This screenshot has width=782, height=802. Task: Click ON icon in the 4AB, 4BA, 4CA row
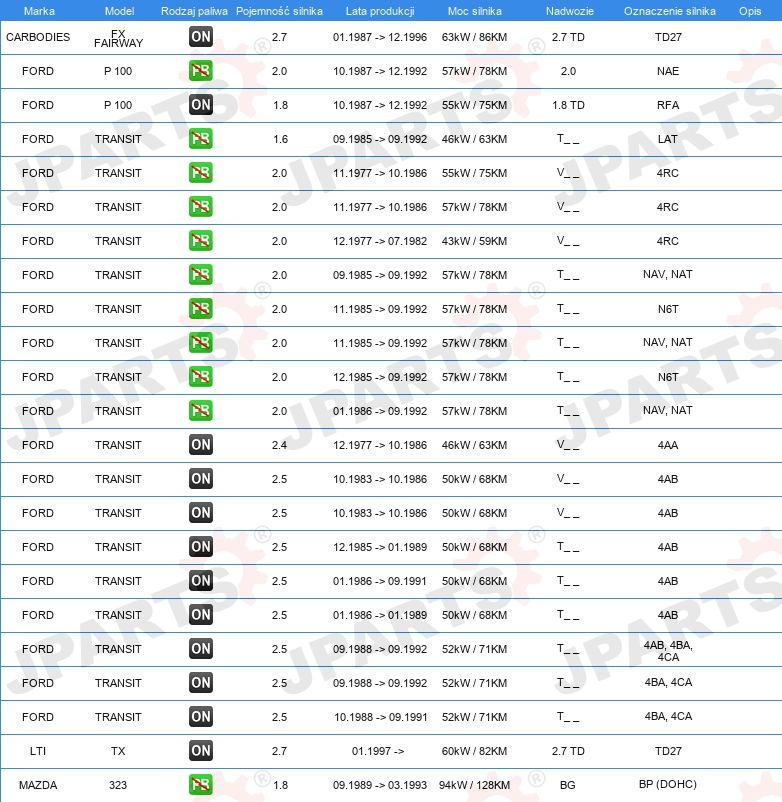(x=200, y=649)
